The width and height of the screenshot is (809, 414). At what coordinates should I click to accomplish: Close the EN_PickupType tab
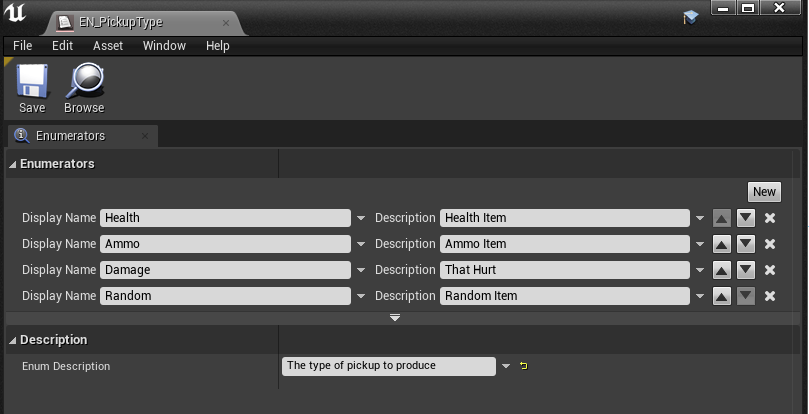[x=226, y=20]
